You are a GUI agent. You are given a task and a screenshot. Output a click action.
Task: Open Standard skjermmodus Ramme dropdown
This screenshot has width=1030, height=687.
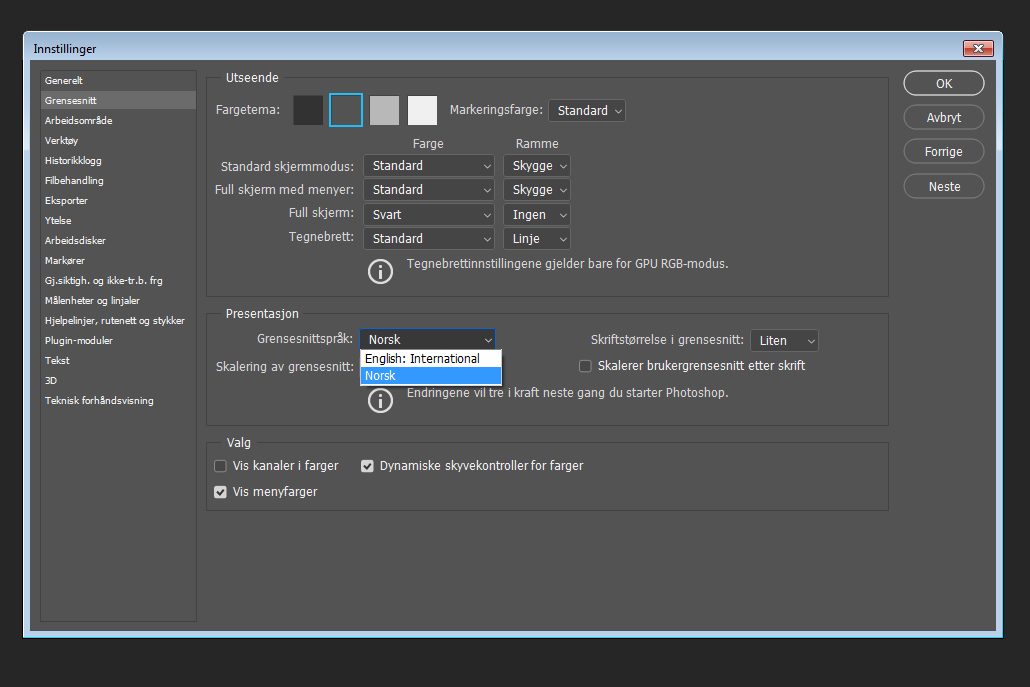537,166
